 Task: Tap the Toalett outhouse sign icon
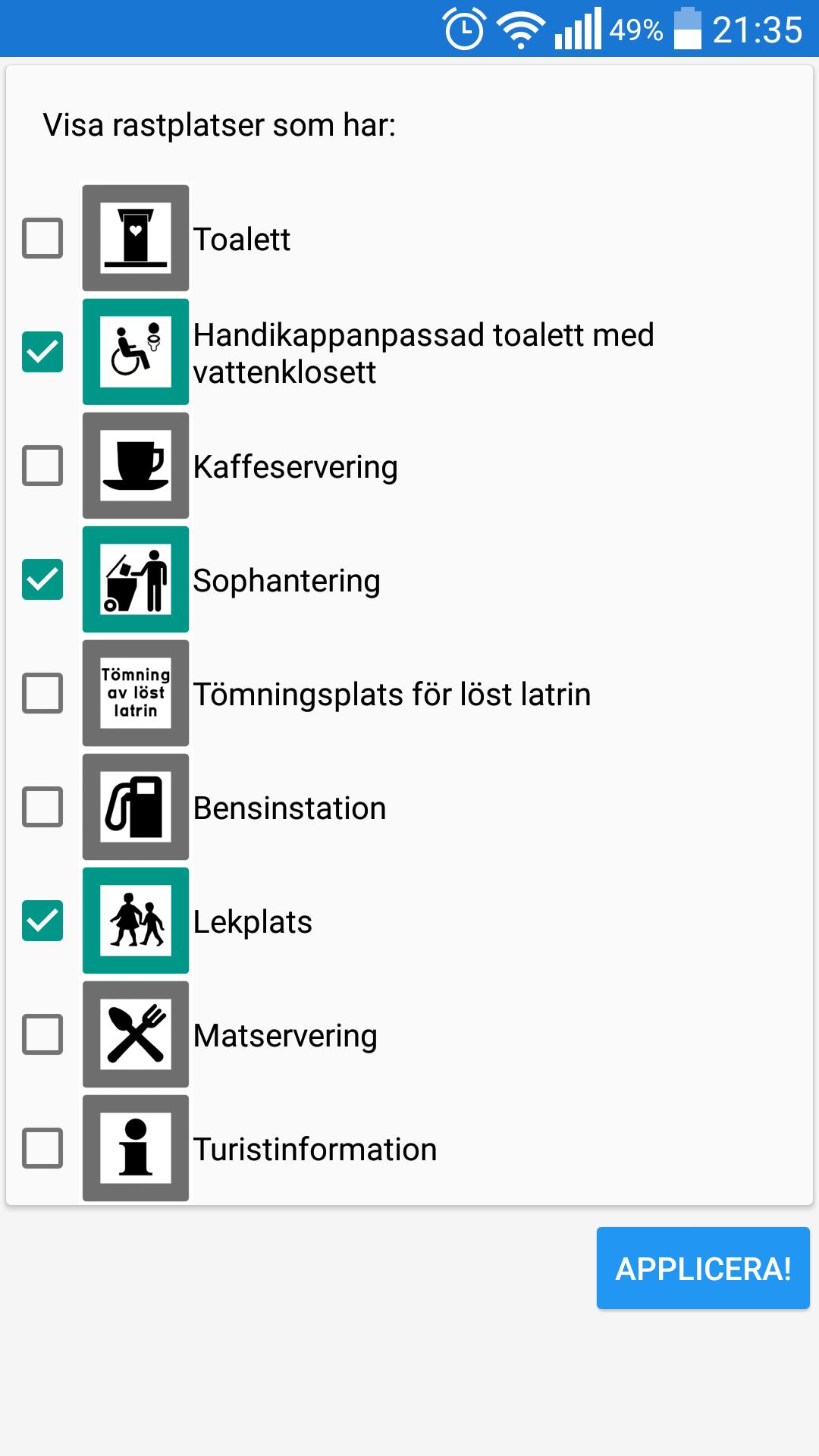coord(136,238)
